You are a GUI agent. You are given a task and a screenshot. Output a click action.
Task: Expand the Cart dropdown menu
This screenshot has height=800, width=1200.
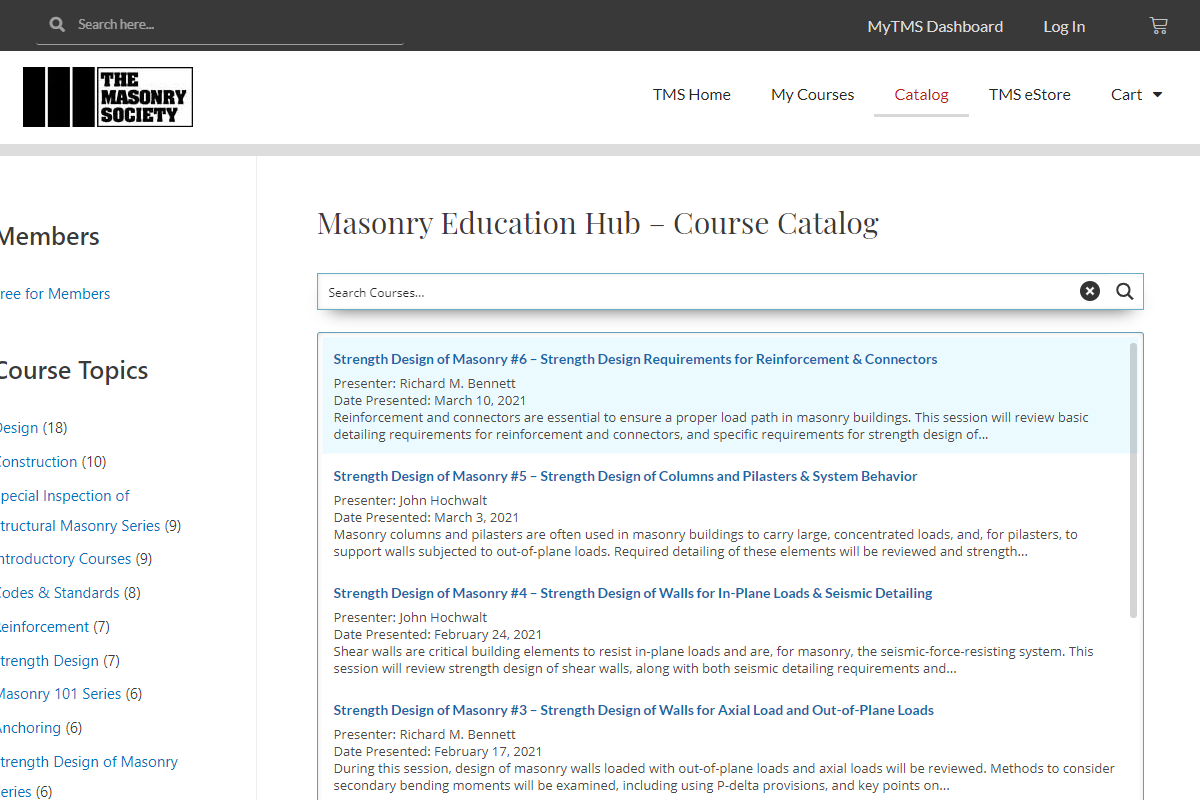[x=1137, y=95]
